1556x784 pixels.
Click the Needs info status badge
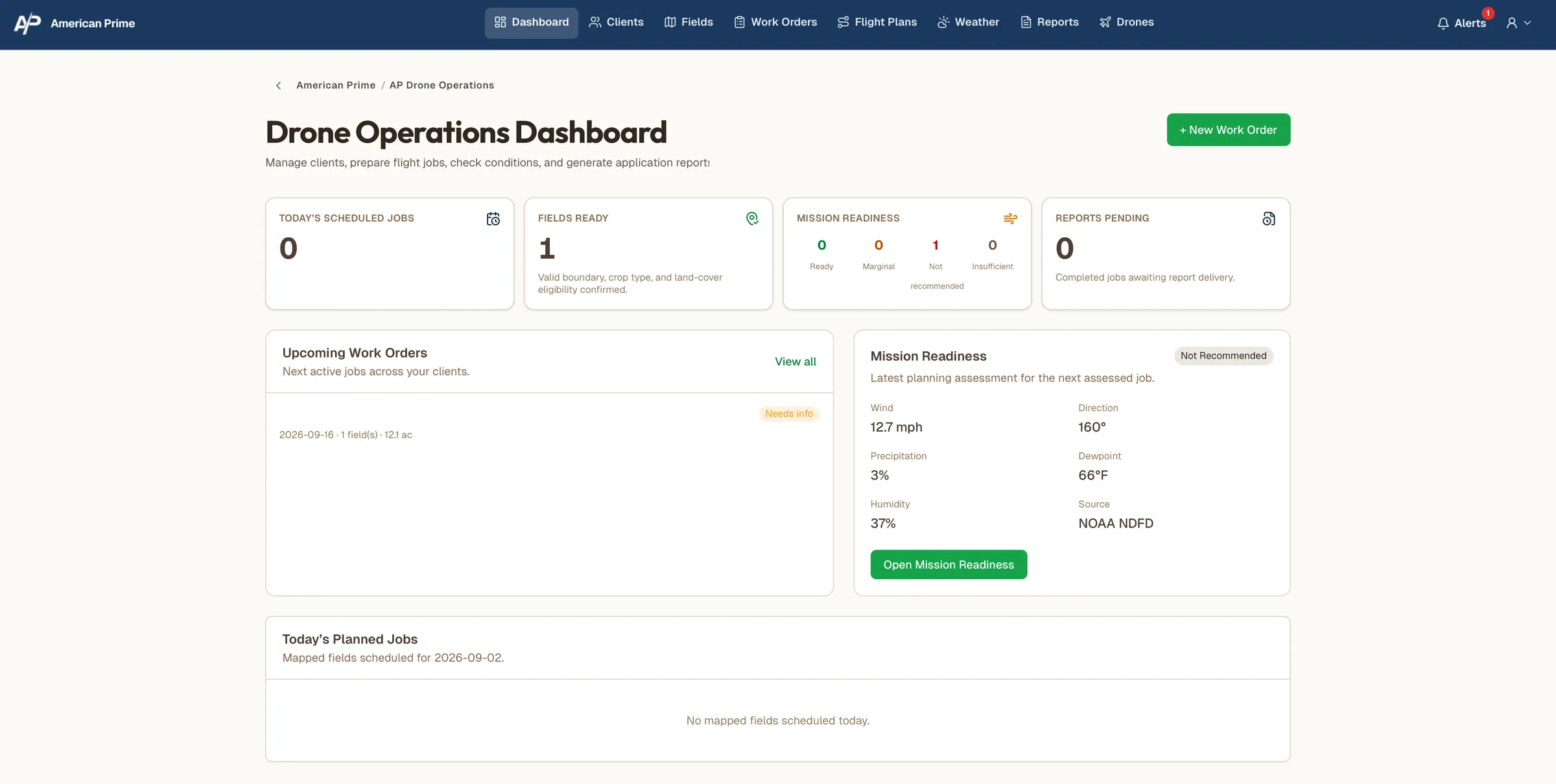tap(789, 414)
